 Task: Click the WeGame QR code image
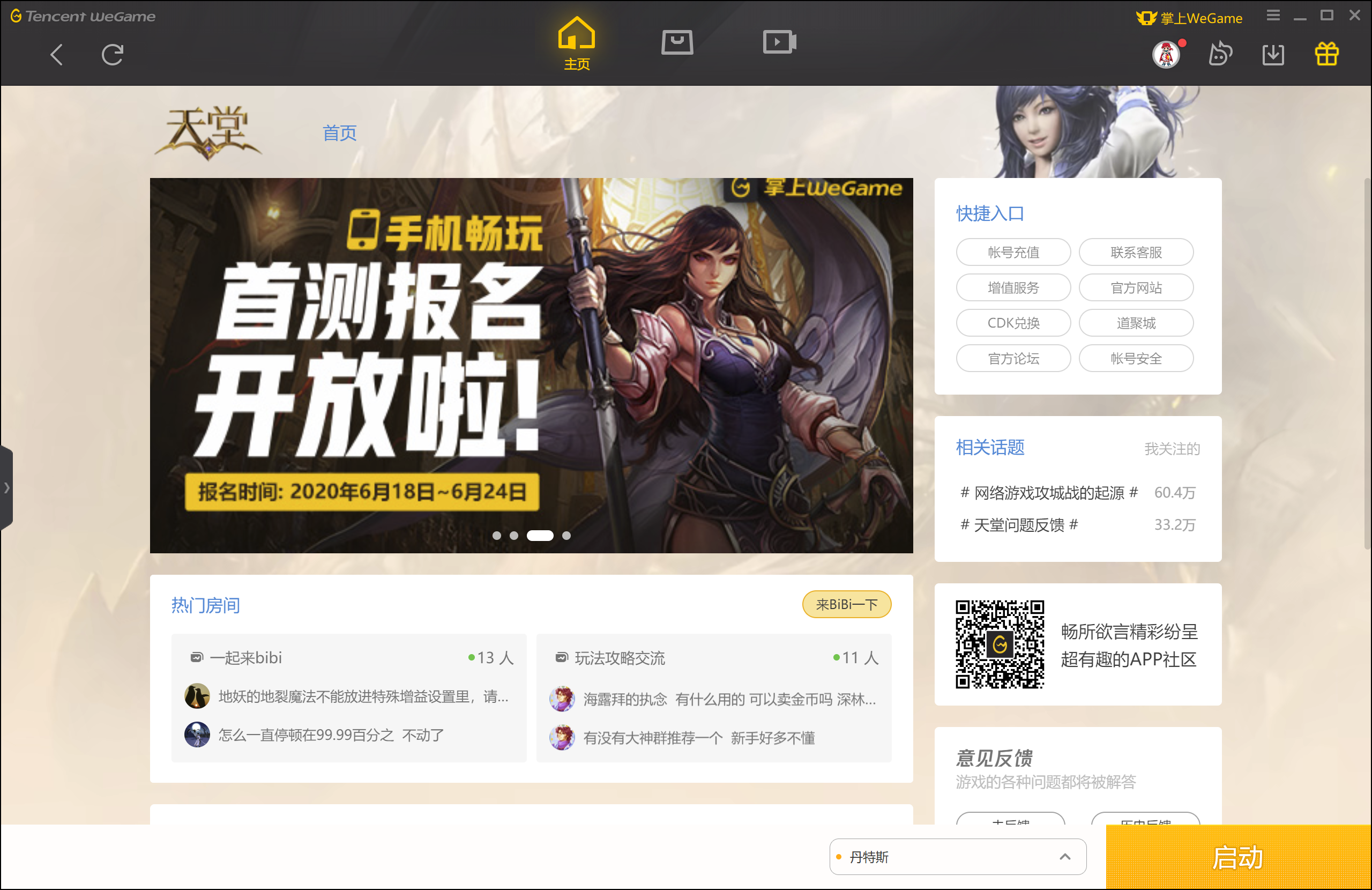coord(1000,644)
